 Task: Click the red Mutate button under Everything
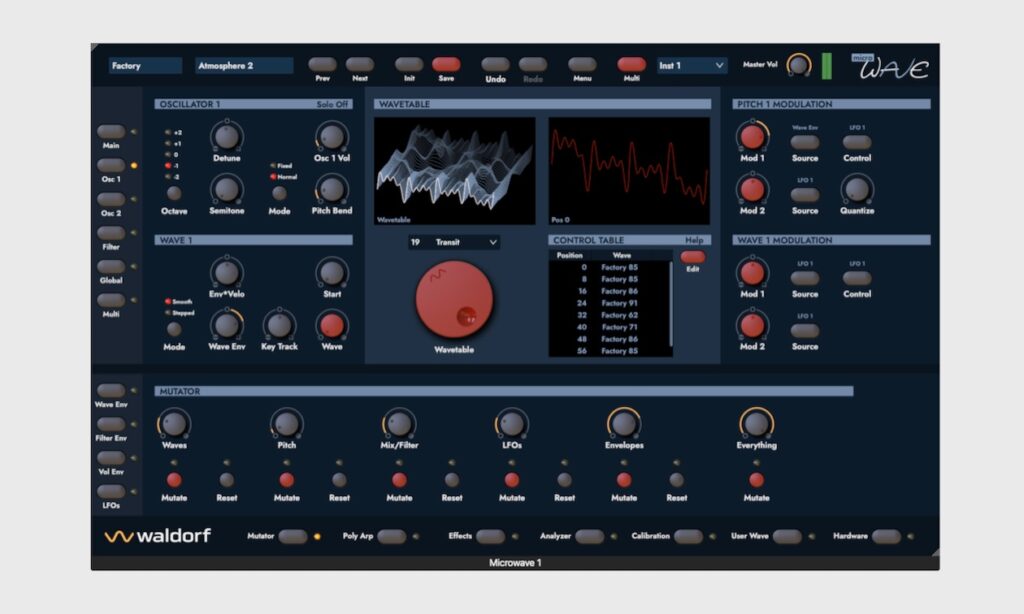756,480
